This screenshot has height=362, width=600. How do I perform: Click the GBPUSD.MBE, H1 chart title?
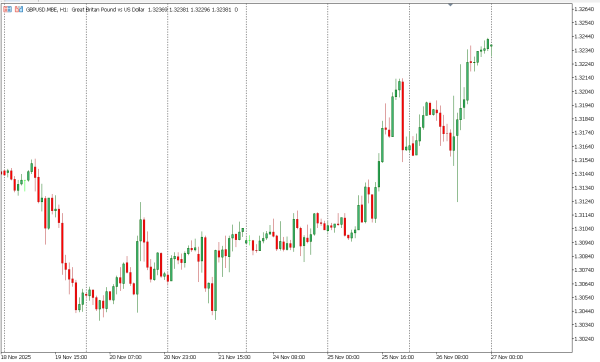(x=47, y=10)
